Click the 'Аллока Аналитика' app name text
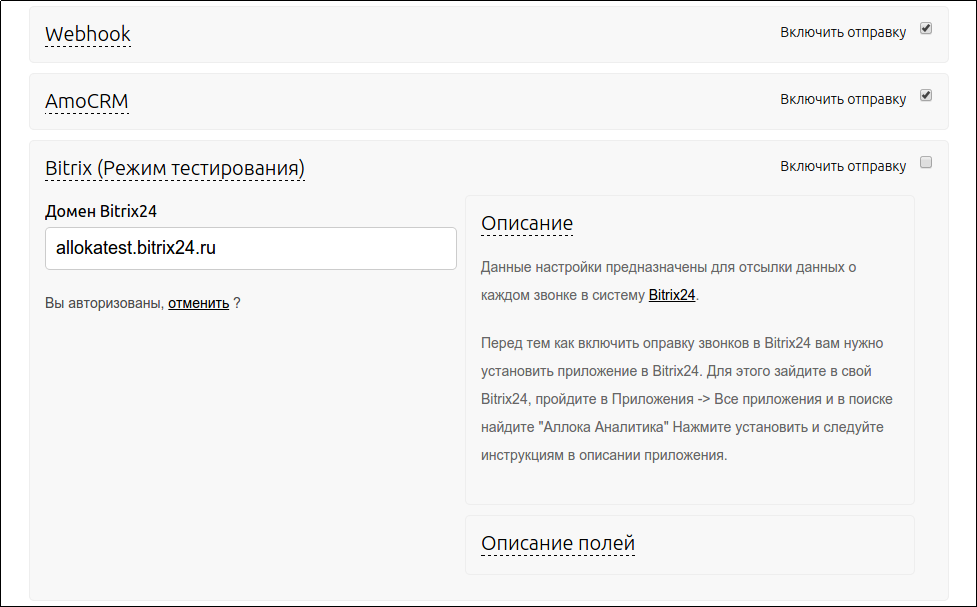The height and width of the screenshot is (607, 977). click(603, 427)
